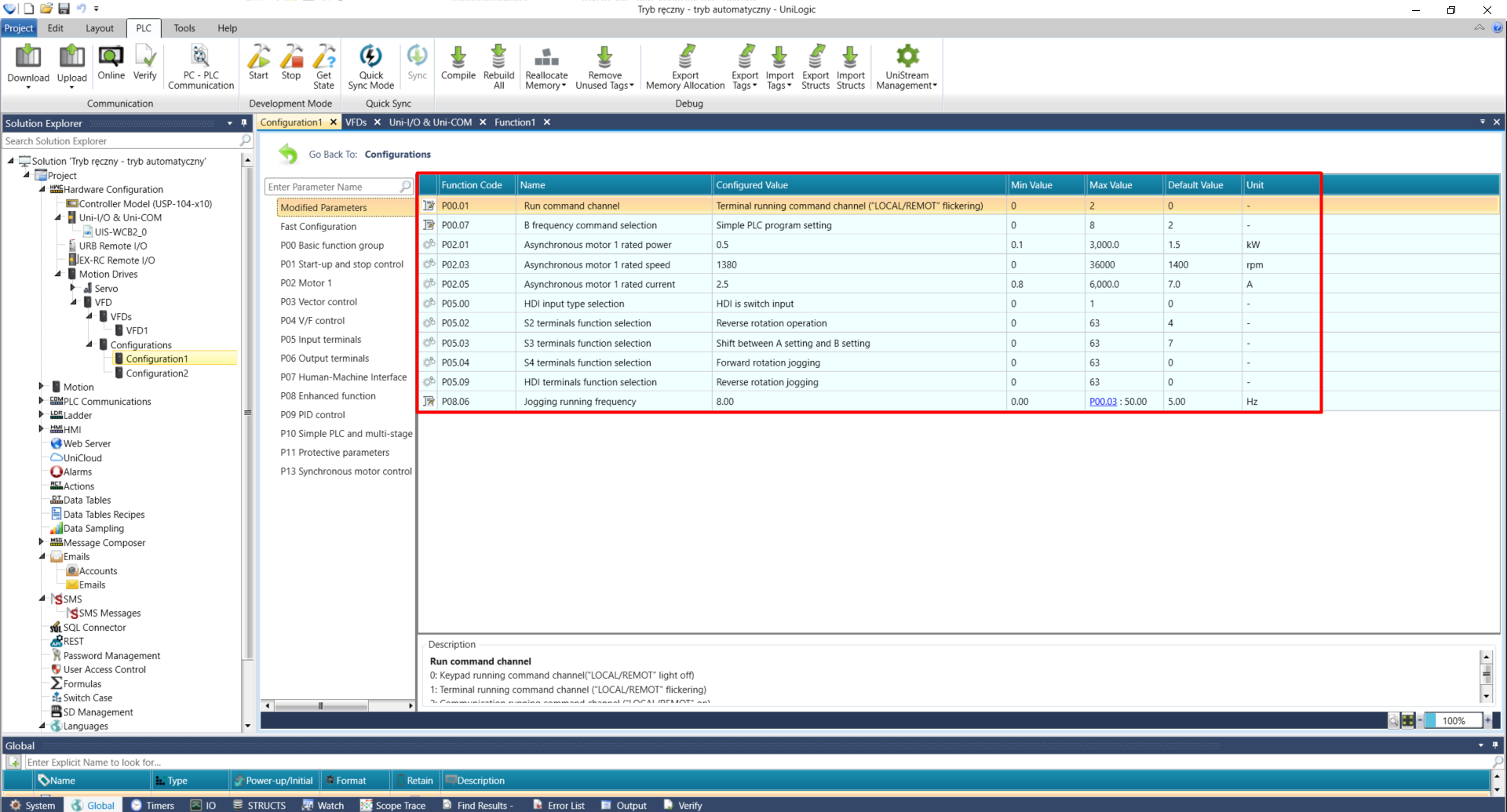Open the Watch bottom tab
Viewport: 1507px width, 812px height.
(323, 805)
